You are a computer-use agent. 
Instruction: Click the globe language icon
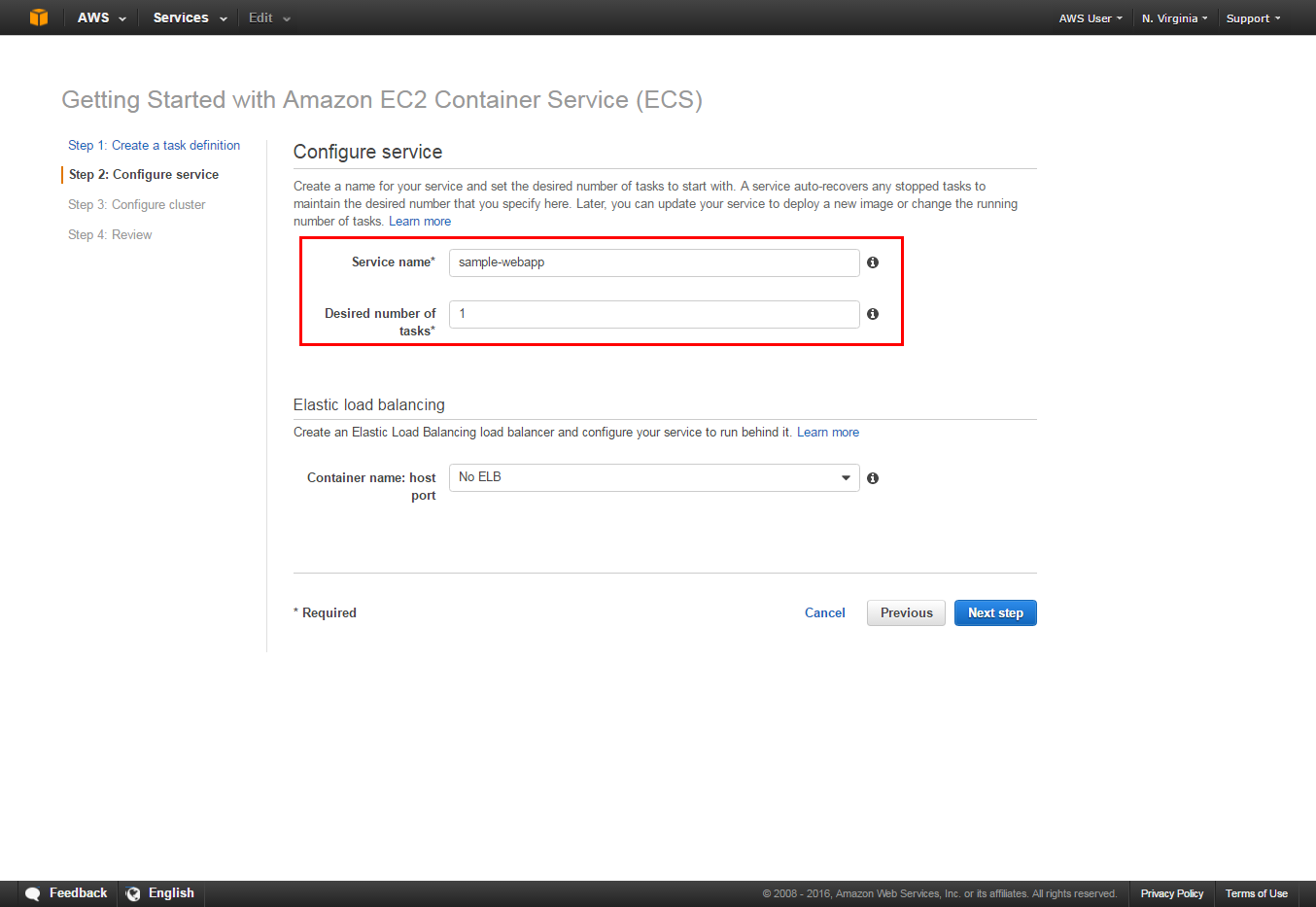[x=133, y=893]
